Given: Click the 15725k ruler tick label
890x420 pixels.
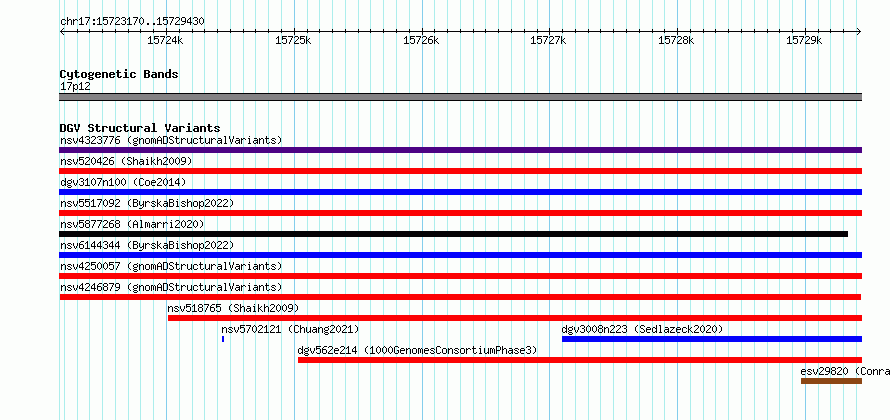Looking at the screenshot, I should [x=293, y=40].
